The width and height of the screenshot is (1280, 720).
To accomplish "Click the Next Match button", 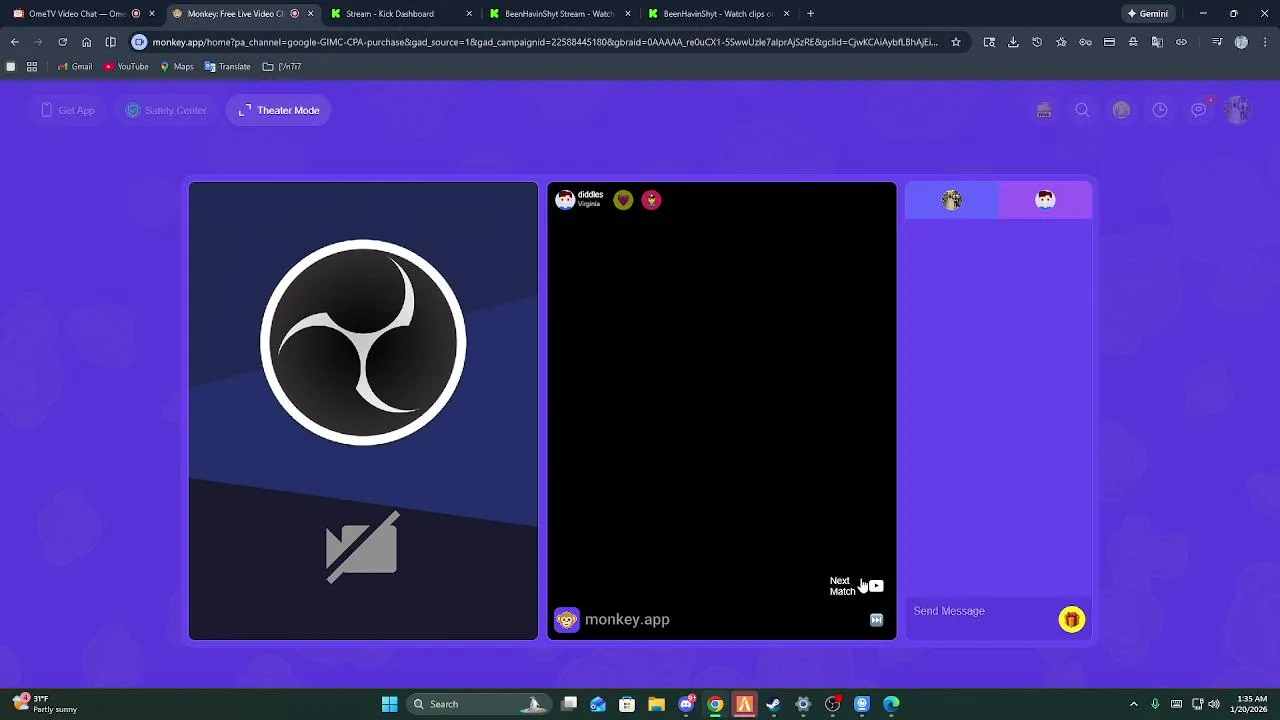I will 856,586.
